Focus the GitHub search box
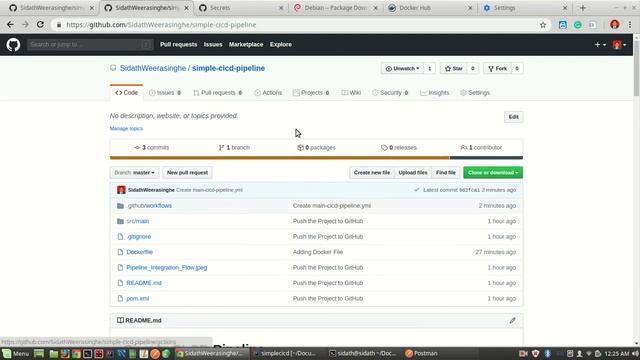640x360 pixels. pos(90,44)
